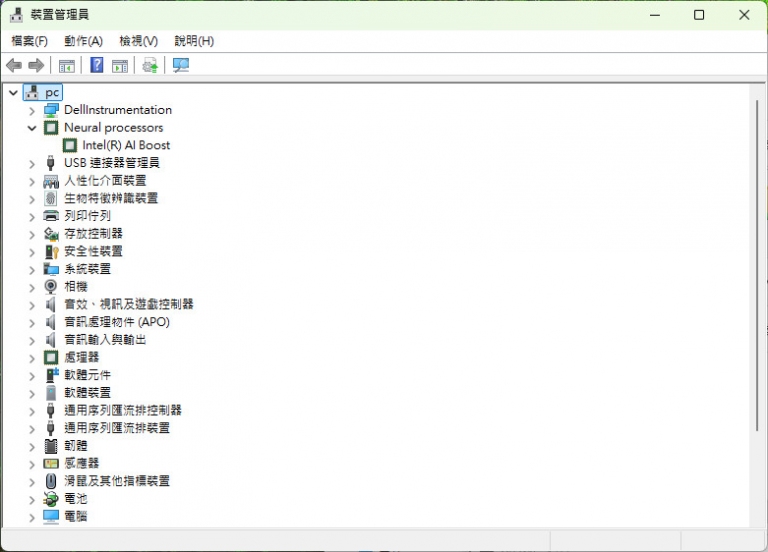Expand the 生物特徵辨識裝置 node
Screen dimensions: 768x552
(x=32, y=199)
